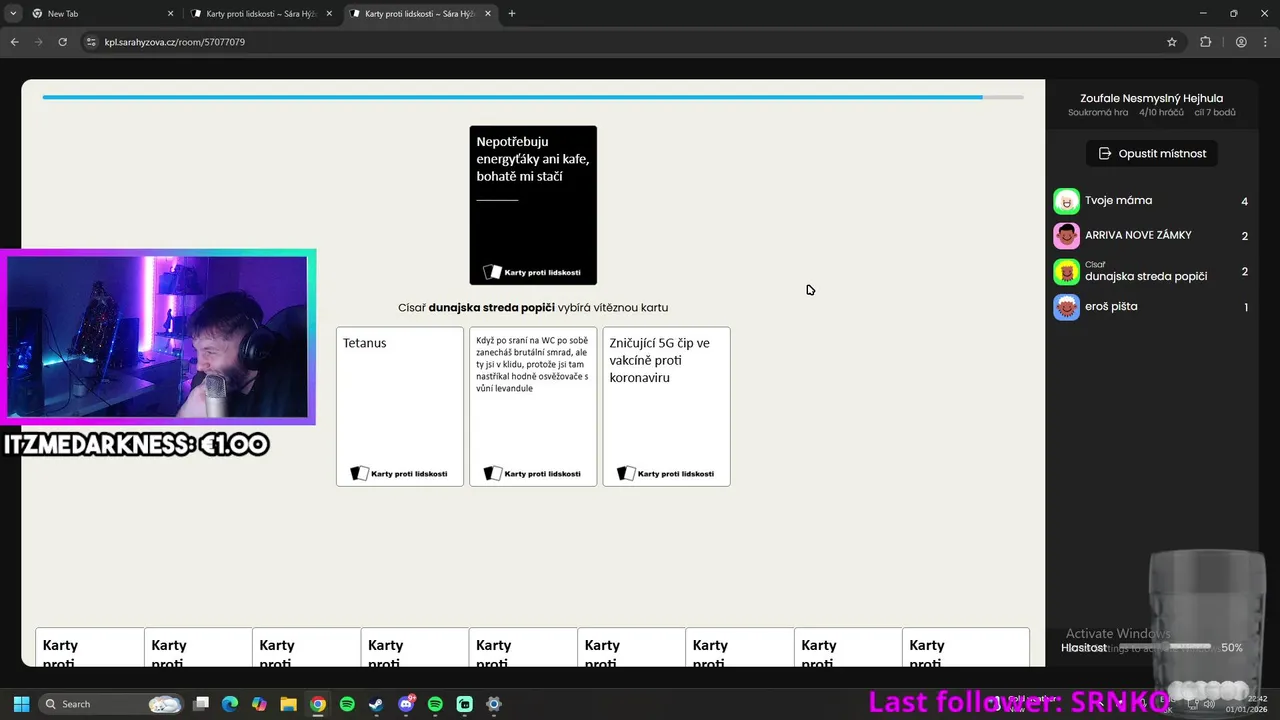The width and height of the screenshot is (1280, 720).
Task: Click the room title Zoufale Nesmyslný Hejhula
Action: tap(1151, 98)
